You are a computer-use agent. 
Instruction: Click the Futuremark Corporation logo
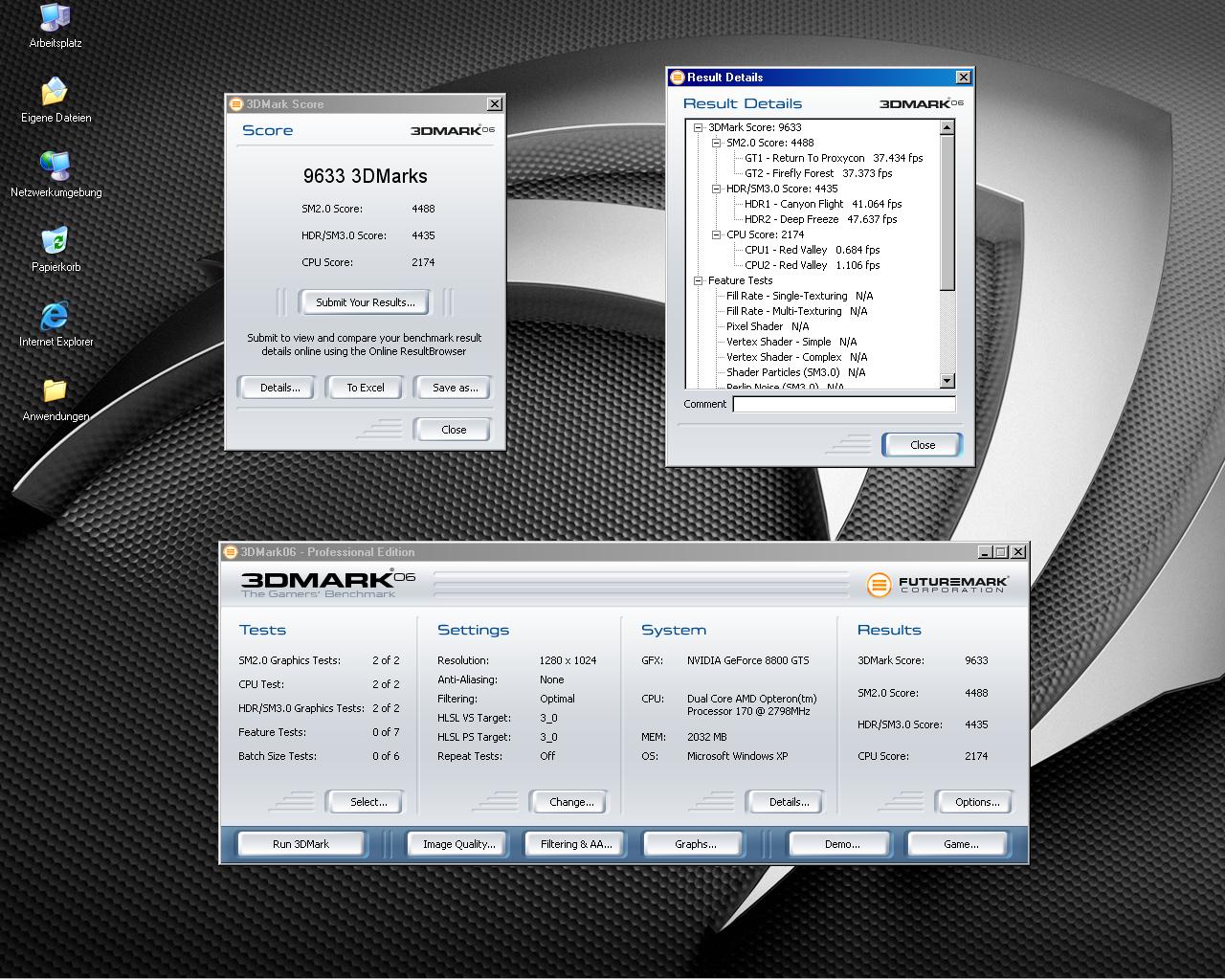[x=937, y=584]
